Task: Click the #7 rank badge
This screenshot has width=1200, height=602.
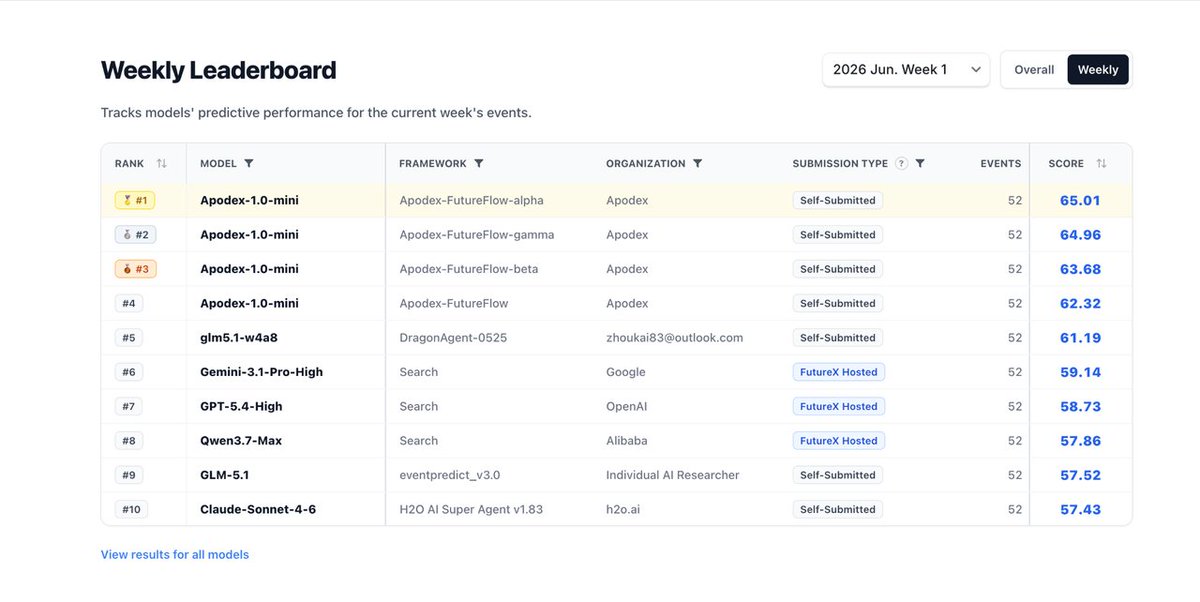Action: (x=129, y=406)
